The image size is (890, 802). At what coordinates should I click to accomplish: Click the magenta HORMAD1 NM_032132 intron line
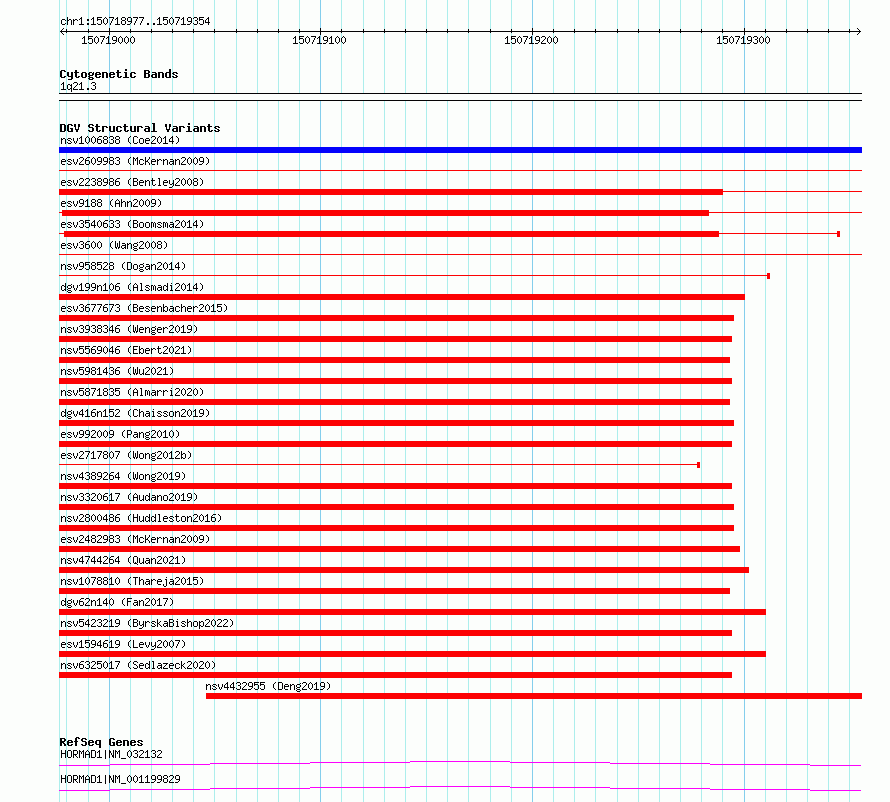460,763
